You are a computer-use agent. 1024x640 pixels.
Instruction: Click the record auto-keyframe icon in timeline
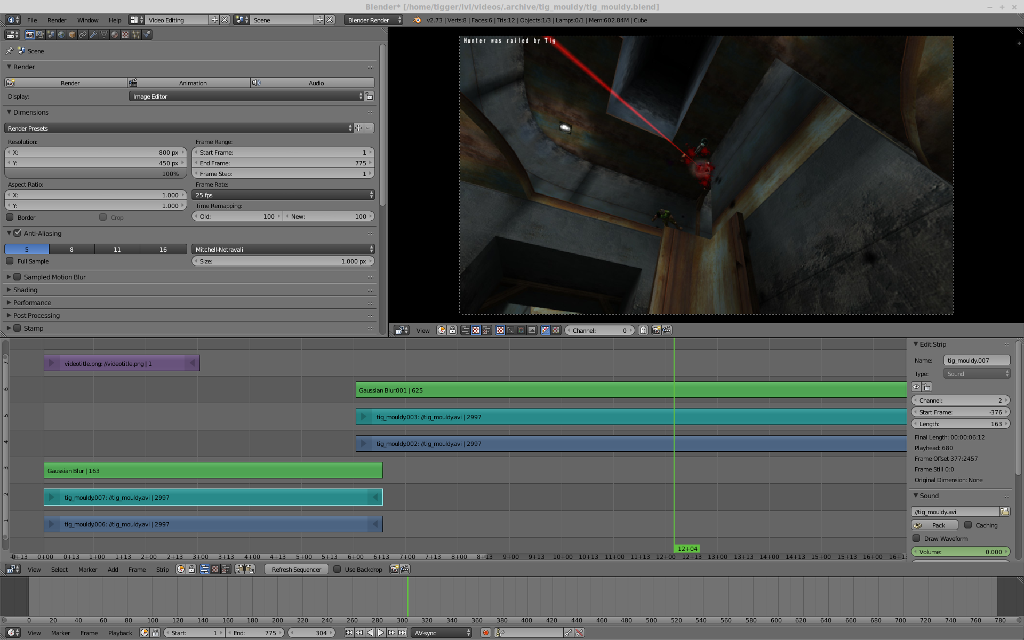tap(485, 632)
